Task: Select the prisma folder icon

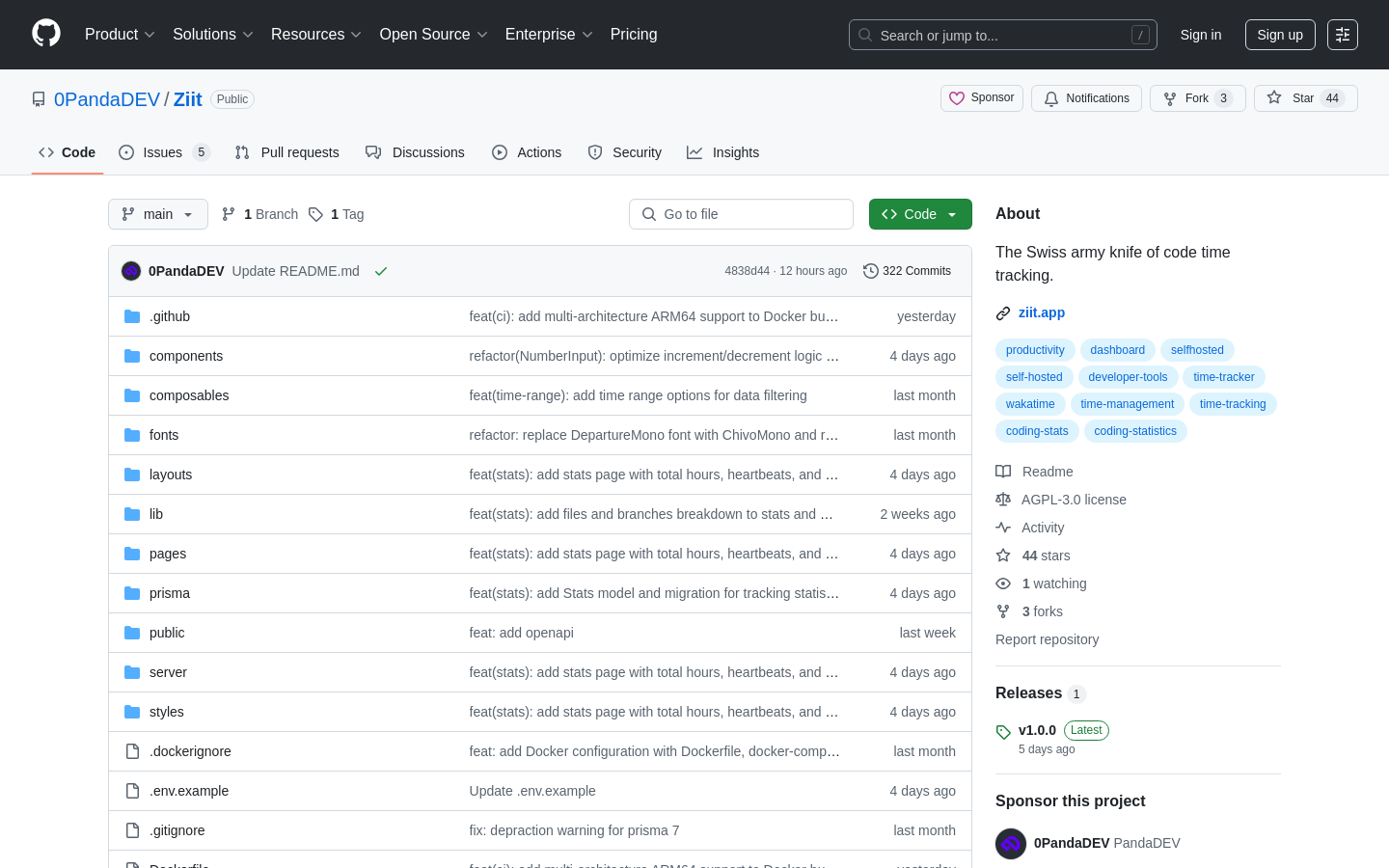Action: pyautogui.click(x=132, y=593)
